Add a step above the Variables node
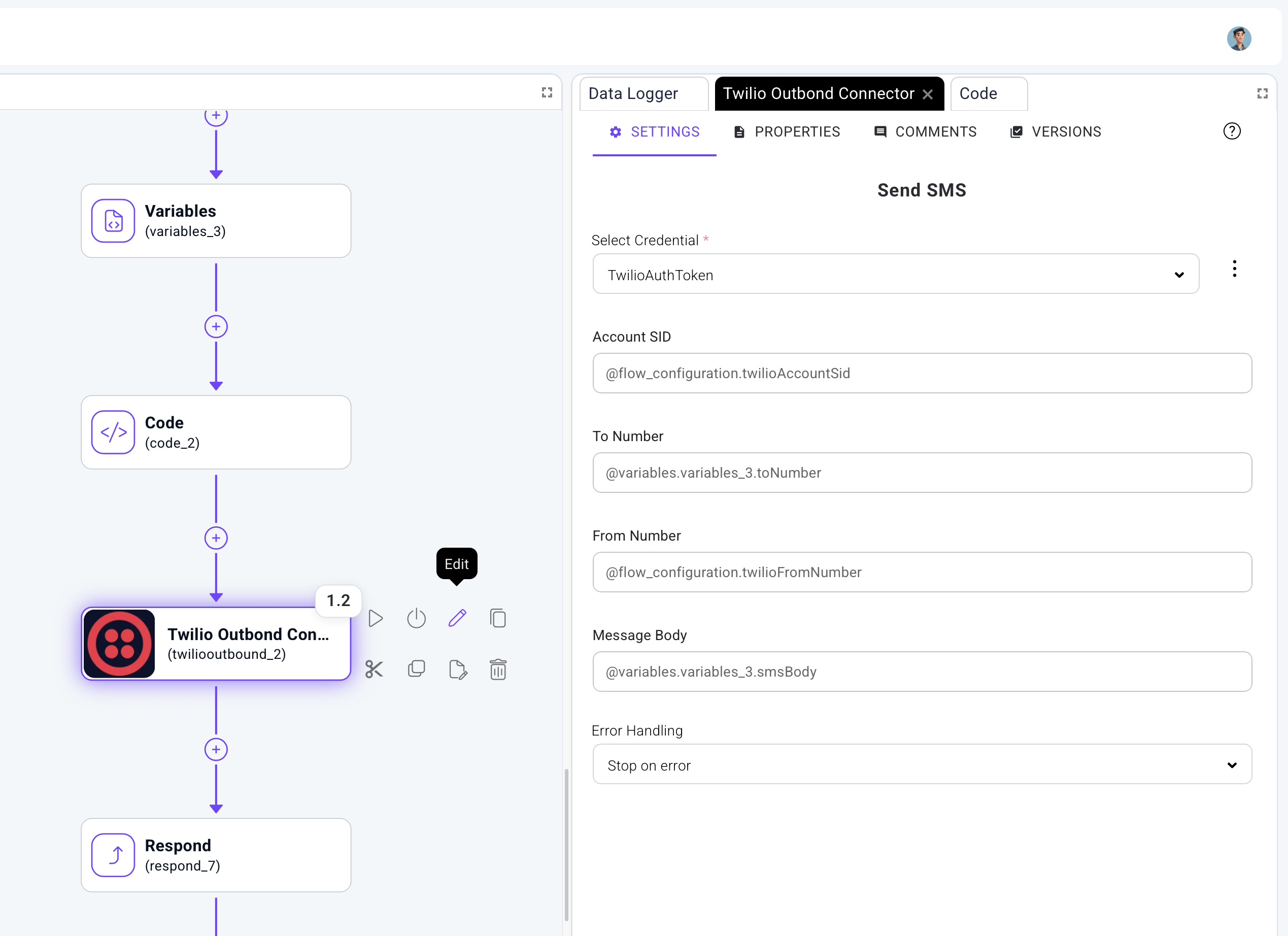 (x=216, y=116)
